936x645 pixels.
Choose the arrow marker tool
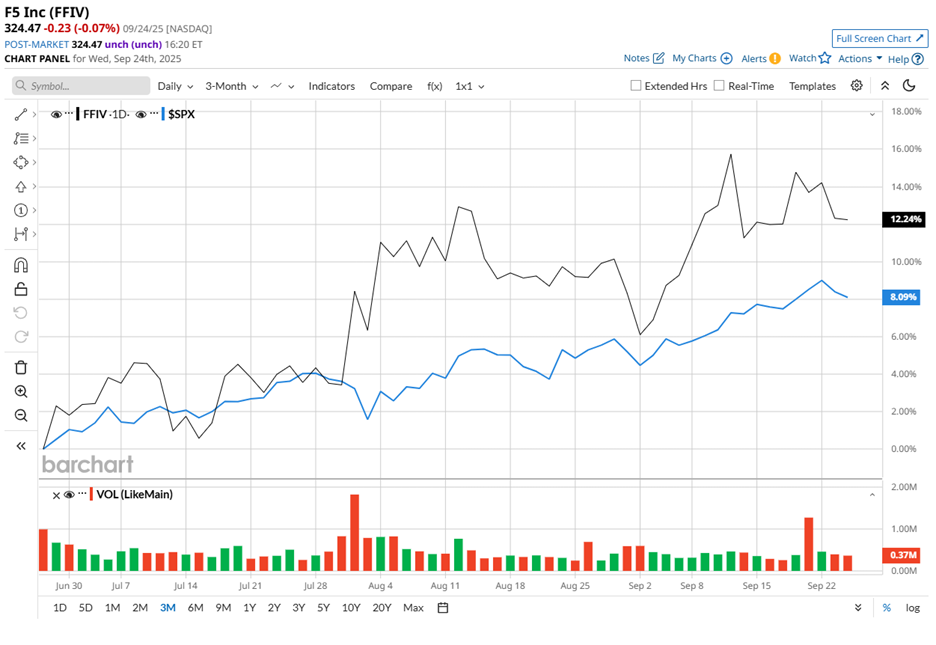point(21,186)
